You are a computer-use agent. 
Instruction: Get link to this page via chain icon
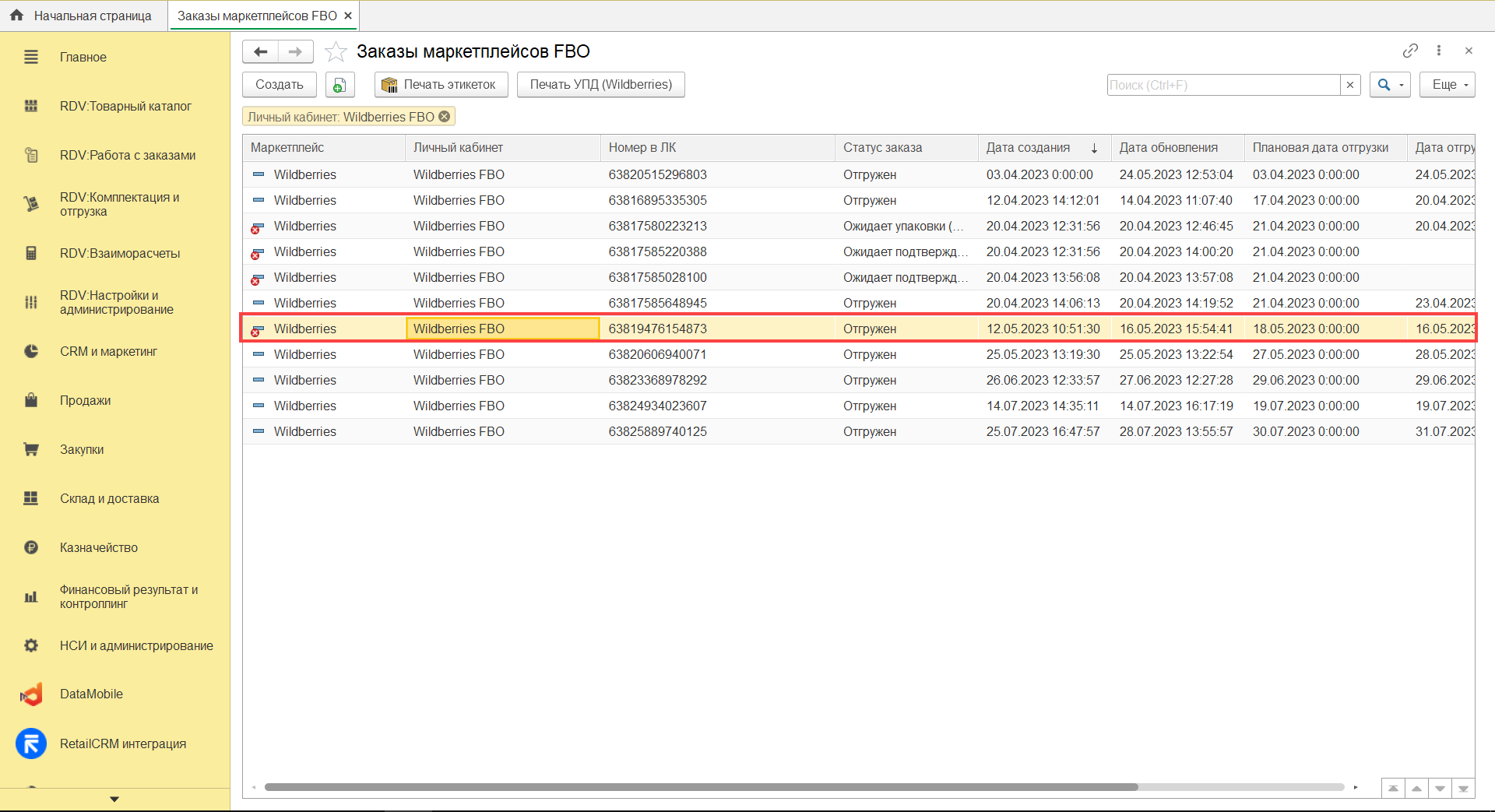pos(1410,51)
